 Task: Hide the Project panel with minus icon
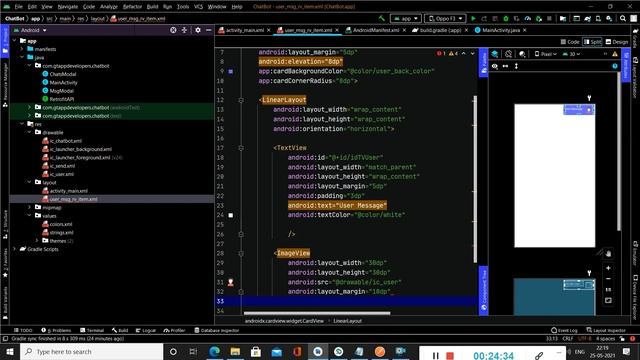pyautogui.click(x=209, y=30)
